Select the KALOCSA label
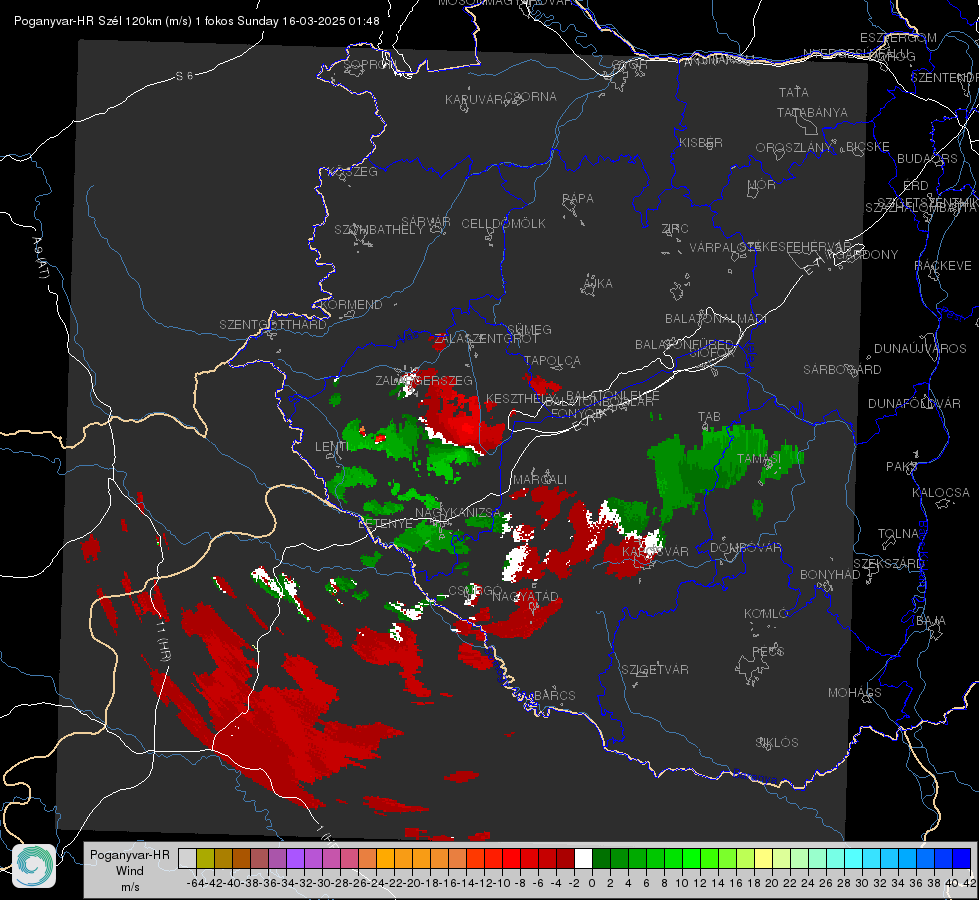The height and width of the screenshot is (900, 979). [940, 493]
